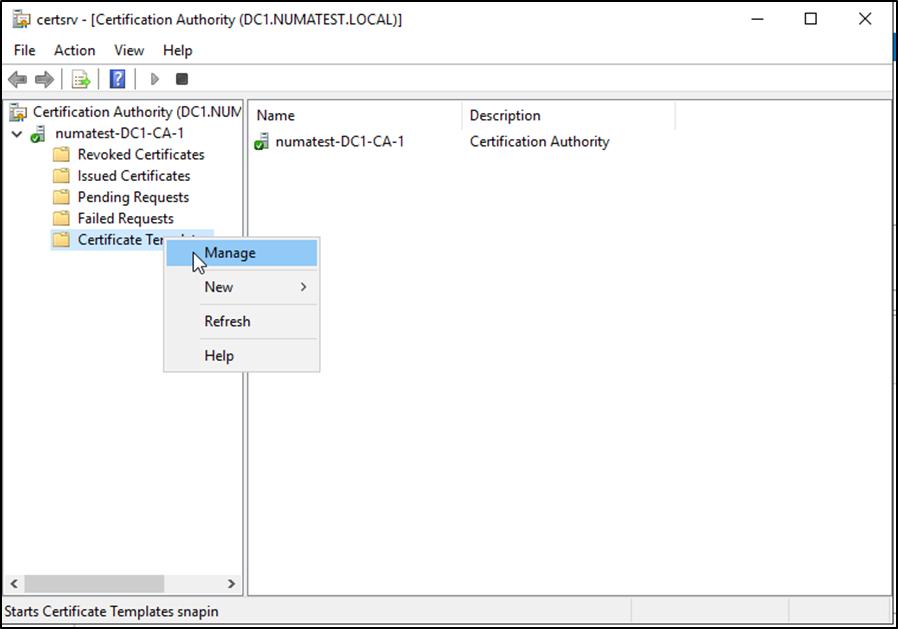The image size is (898, 629).
Task: Click the Back arrow toolbar icon
Action: (x=17, y=79)
